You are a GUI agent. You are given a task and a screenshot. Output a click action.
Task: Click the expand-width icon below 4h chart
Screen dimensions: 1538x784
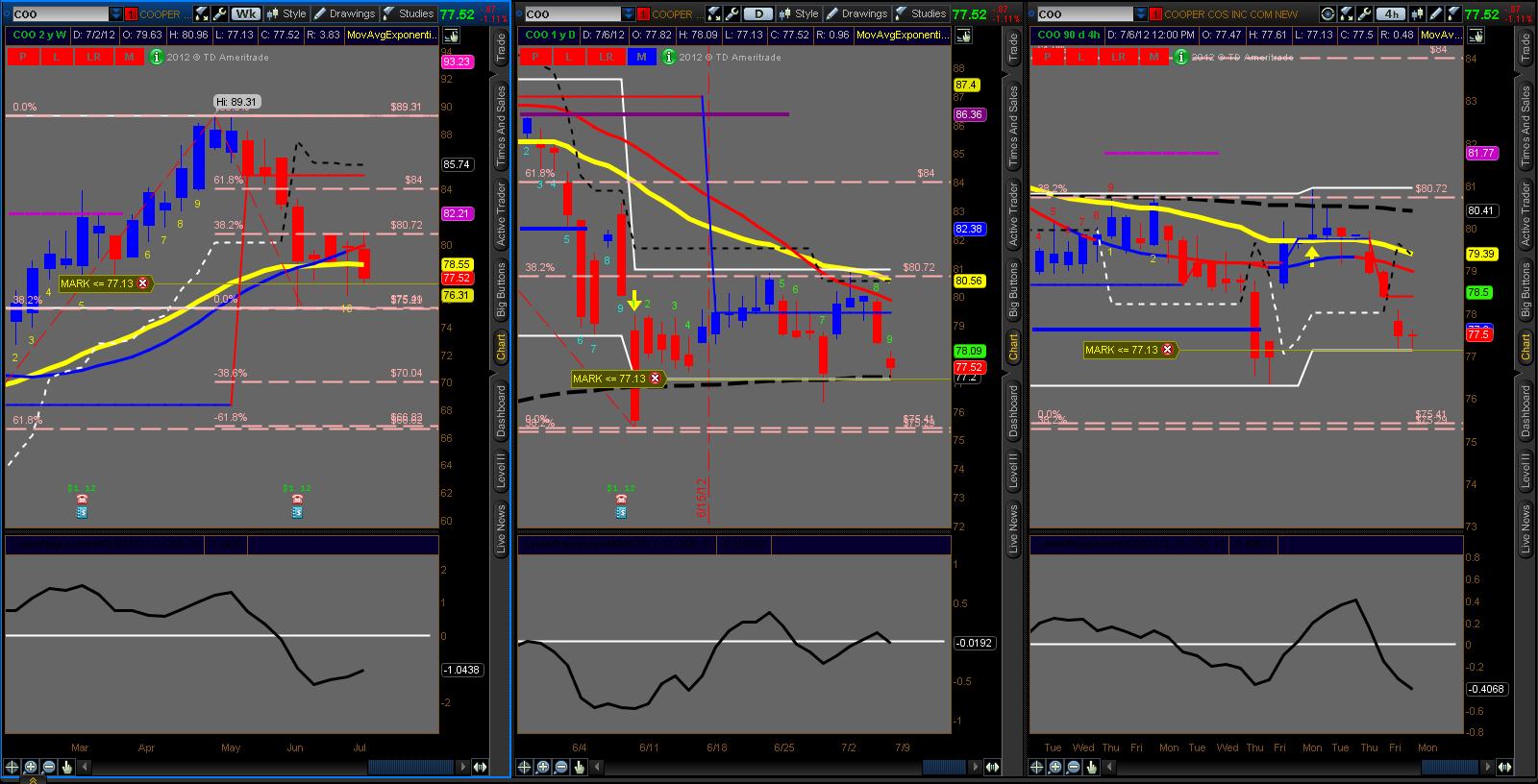tap(1503, 767)
